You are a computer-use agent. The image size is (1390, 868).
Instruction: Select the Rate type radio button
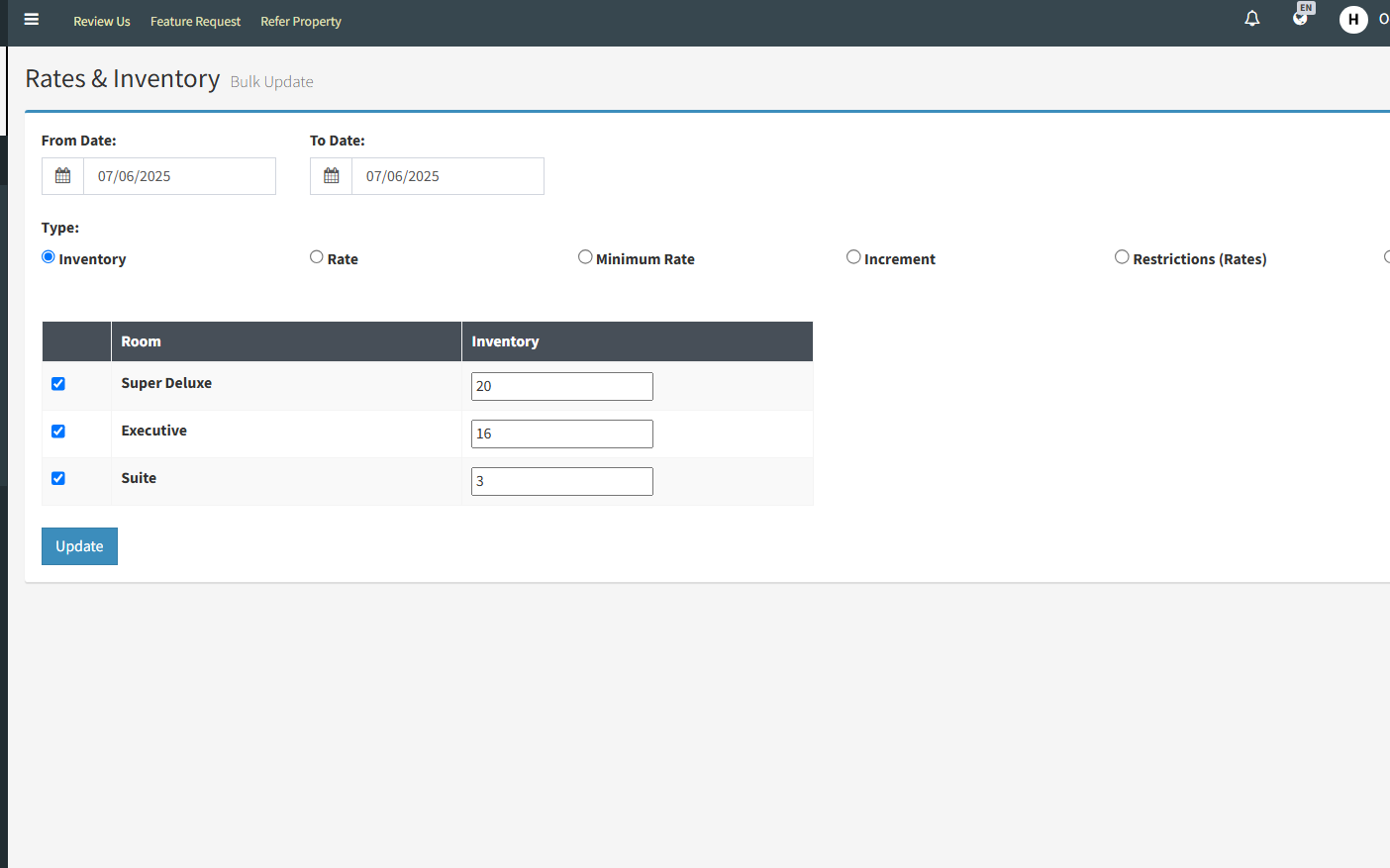(317, 257)
